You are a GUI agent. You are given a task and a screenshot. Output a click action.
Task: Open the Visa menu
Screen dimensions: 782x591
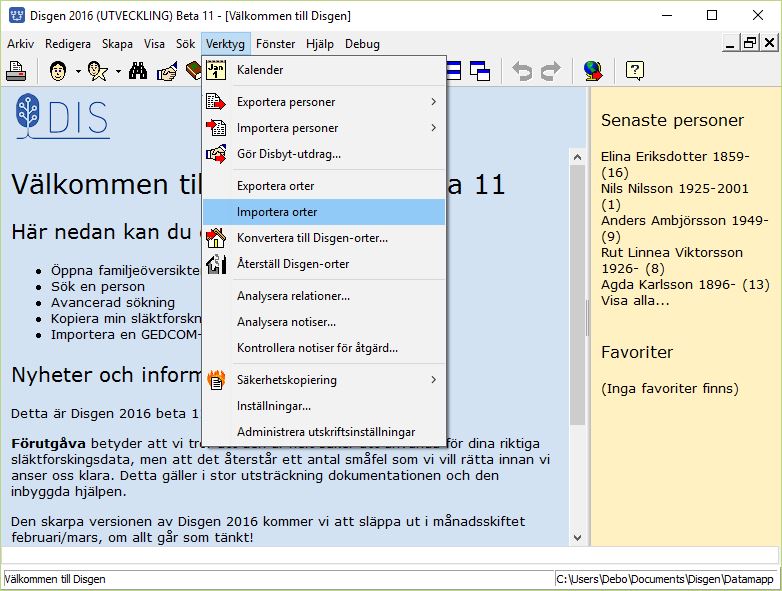pos(154,44)
